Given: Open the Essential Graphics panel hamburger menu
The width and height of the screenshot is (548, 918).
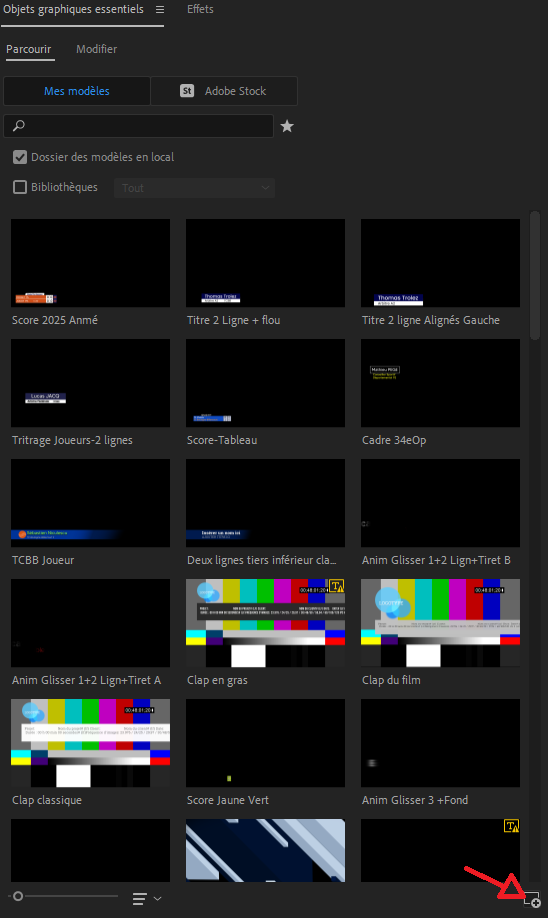Looking at the screenshot, I should pos(160,9).
